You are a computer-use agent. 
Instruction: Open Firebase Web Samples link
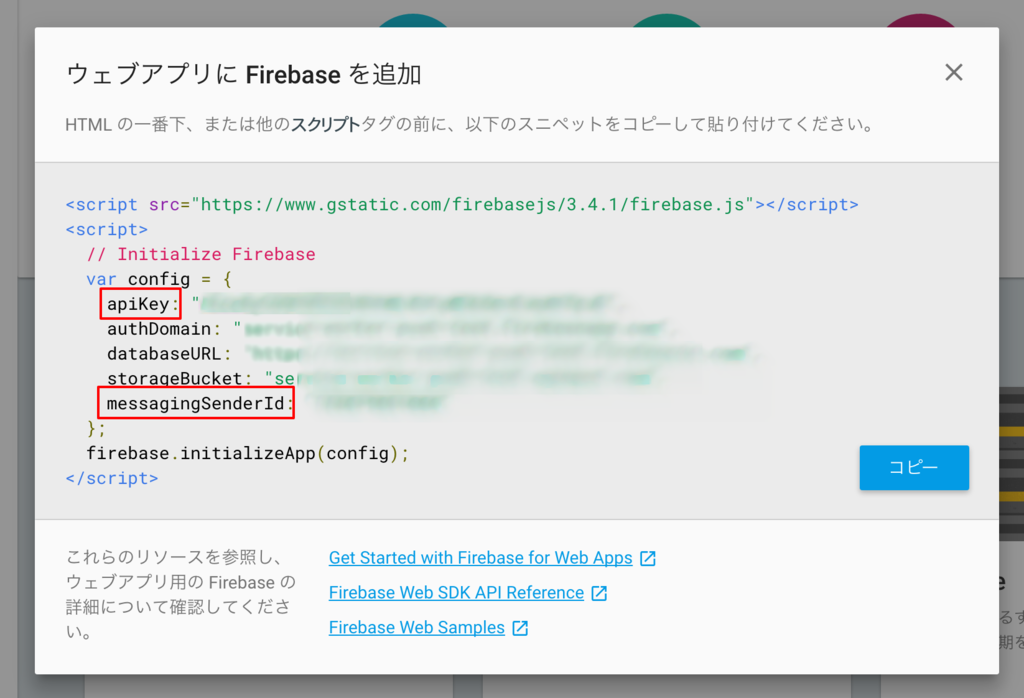pos(417,627)
